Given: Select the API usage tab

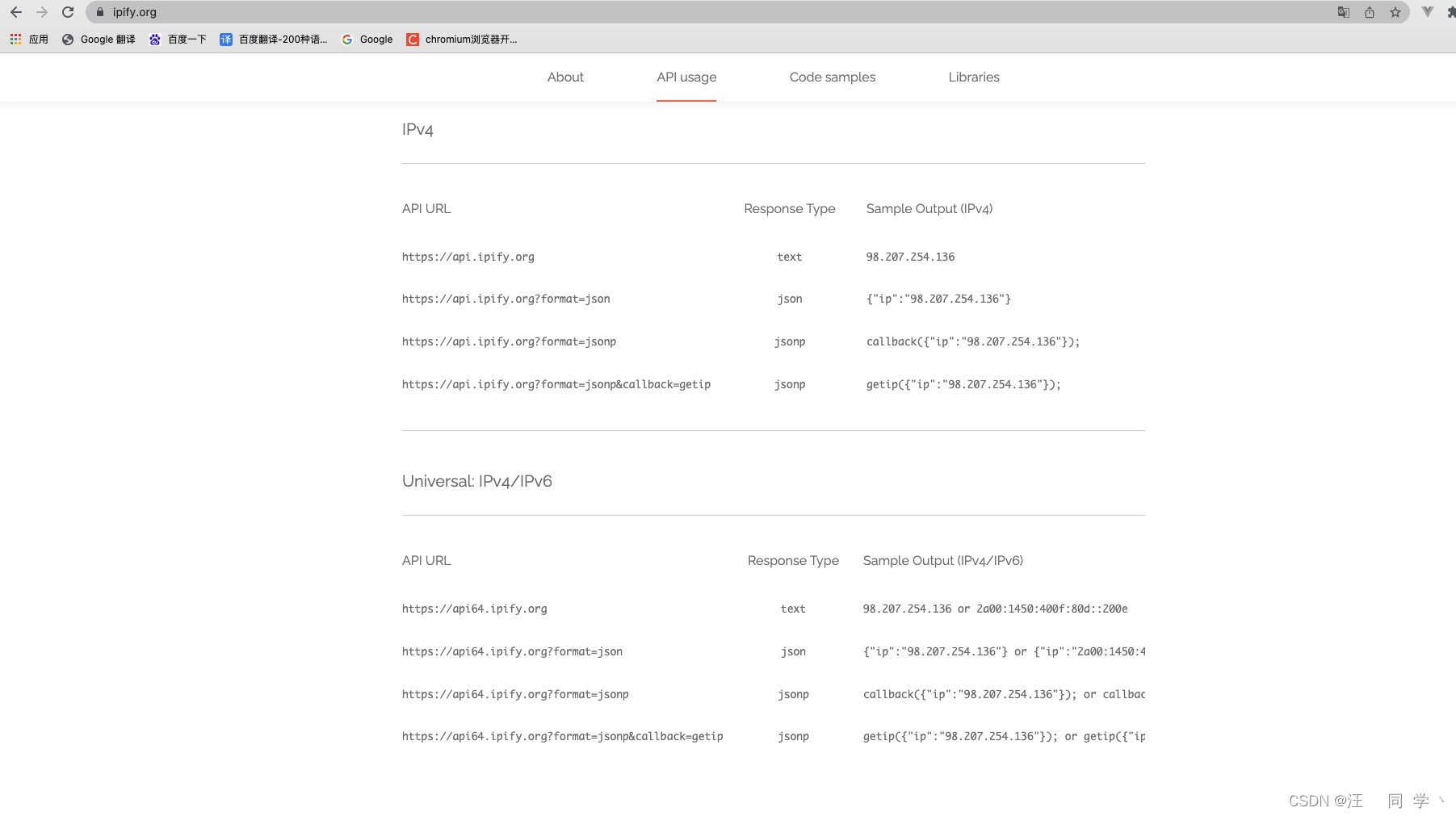Looking at the screenshot, I should (686, 77).
